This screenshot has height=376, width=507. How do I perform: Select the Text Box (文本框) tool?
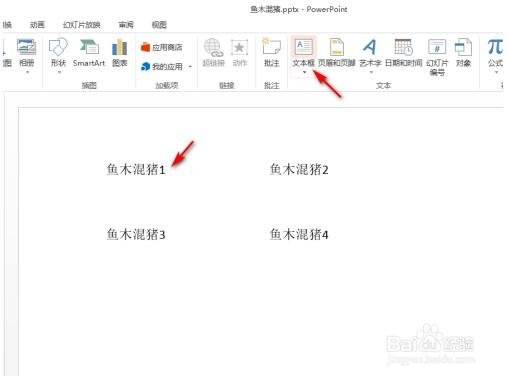[x=303, y=53]
